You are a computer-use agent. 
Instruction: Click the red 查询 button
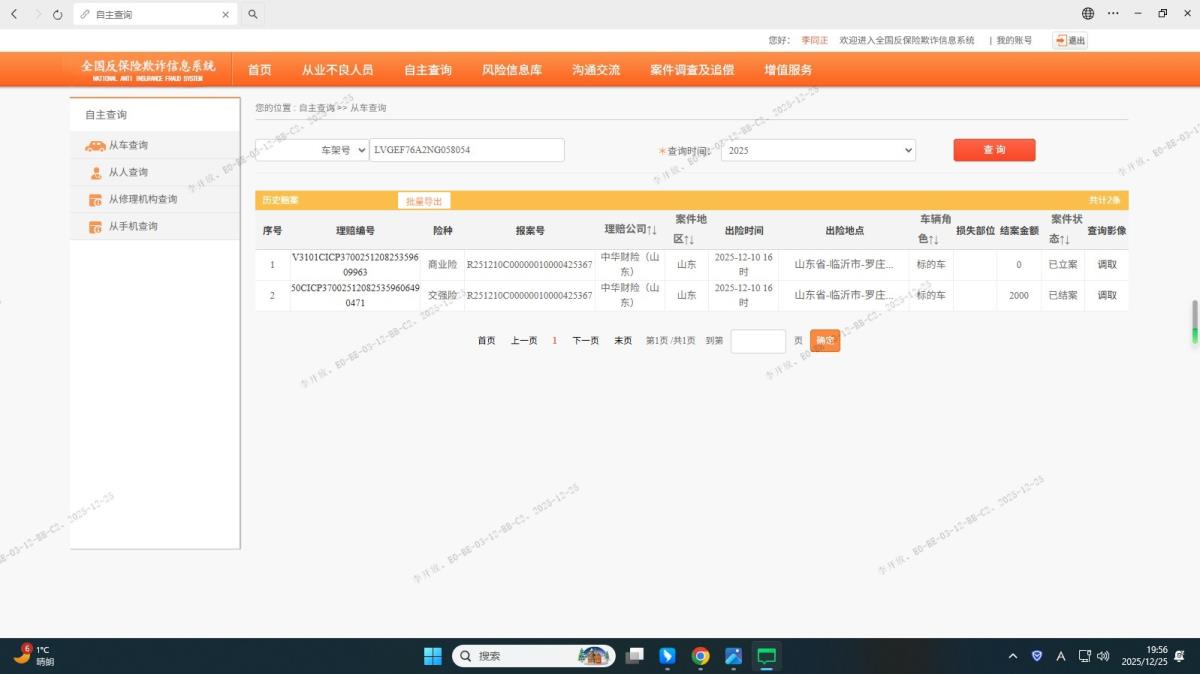[994, 150]
